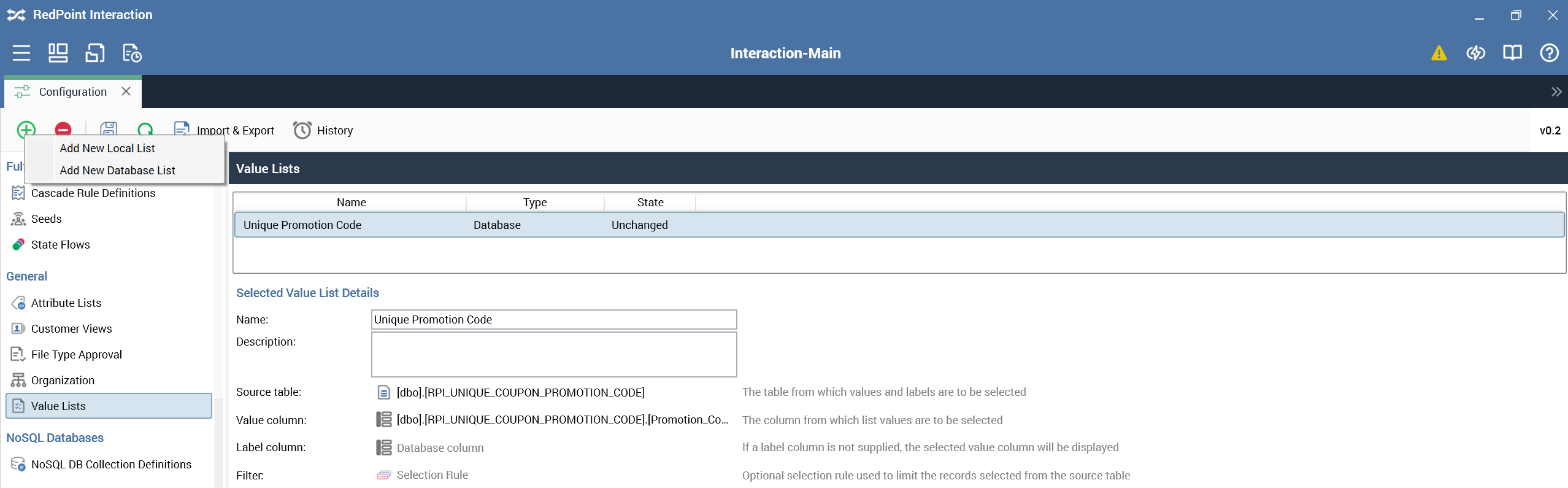The width and height of the screenshot is (1568, 488).
Task: Click the Description text box
Action: (x=553, y=355)
